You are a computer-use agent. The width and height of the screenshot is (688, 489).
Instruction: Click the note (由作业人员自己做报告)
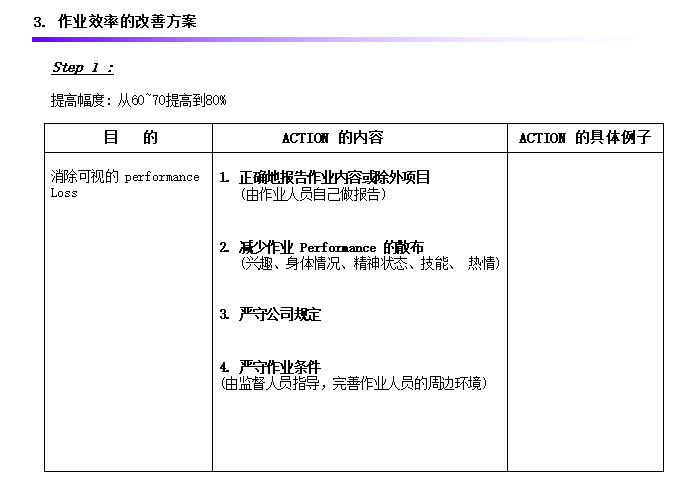point(313,194)
